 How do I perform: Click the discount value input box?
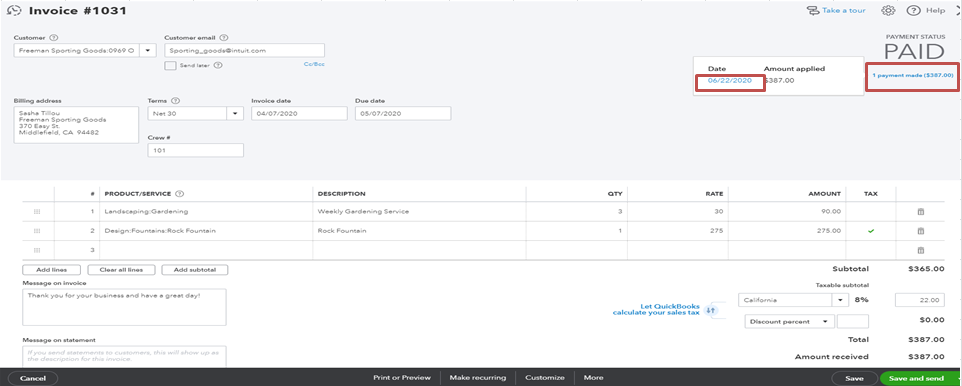(853, 322)
